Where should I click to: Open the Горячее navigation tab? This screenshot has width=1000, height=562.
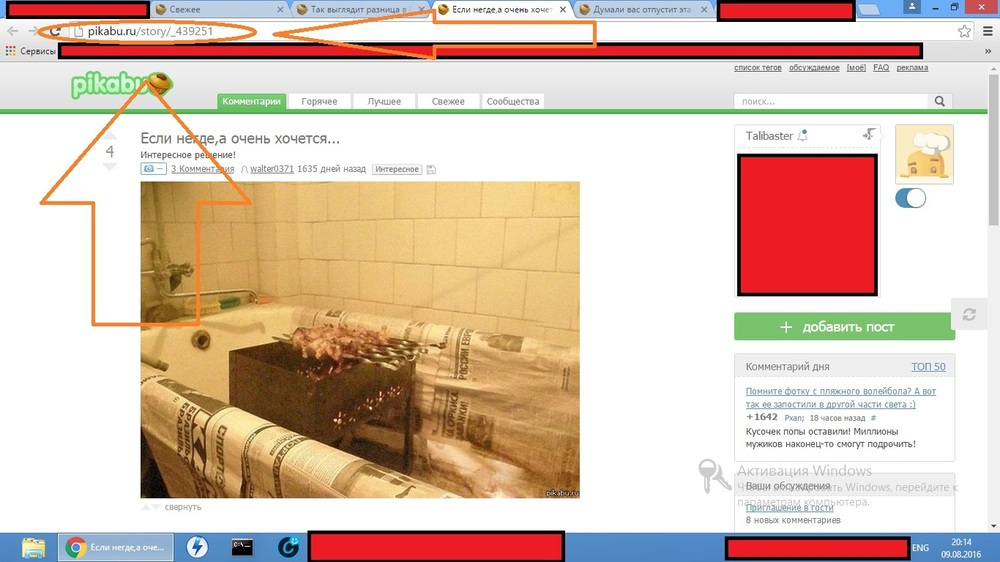pos(319,101)
